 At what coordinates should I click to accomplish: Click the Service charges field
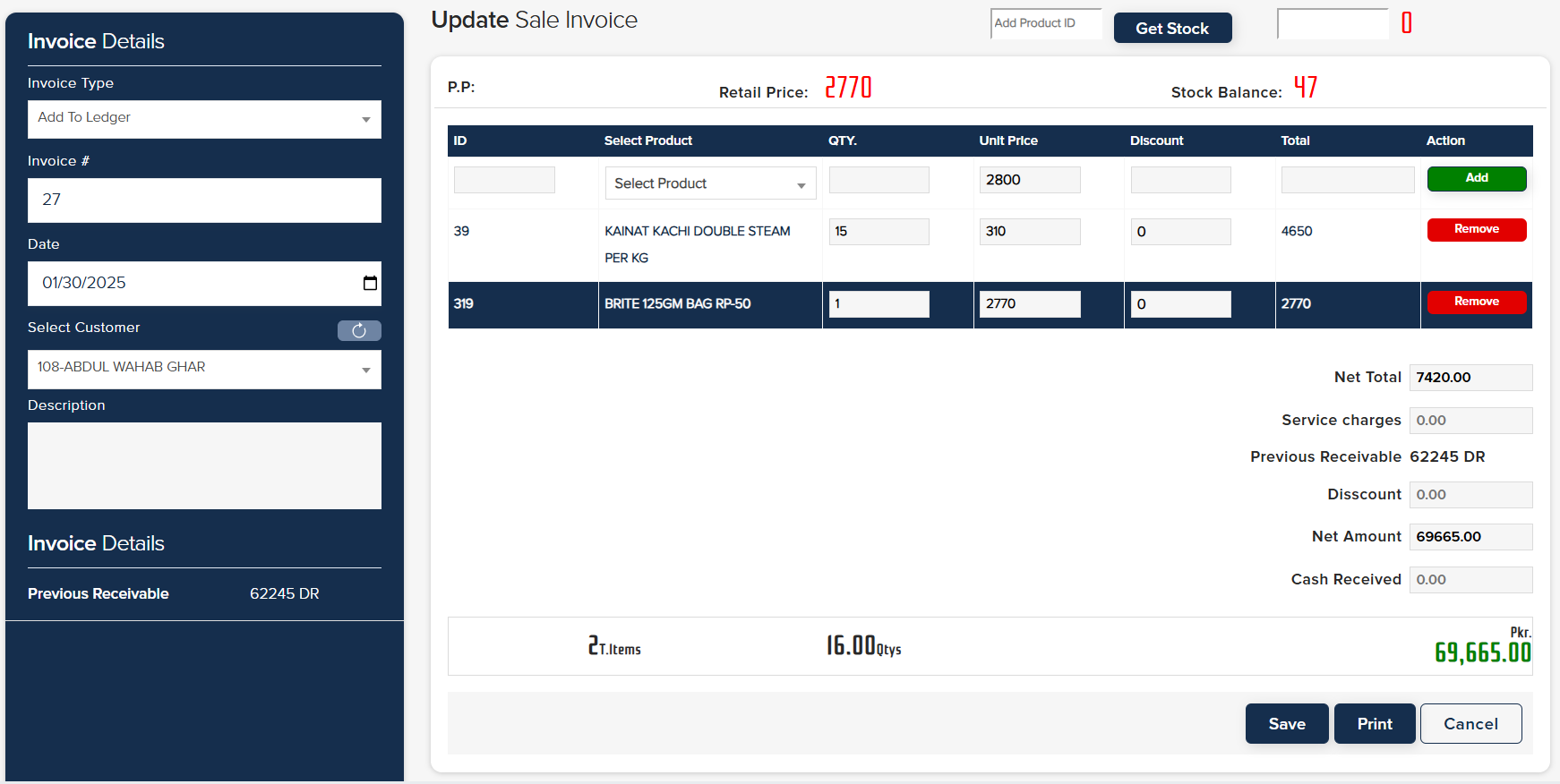pos(1470,421)
